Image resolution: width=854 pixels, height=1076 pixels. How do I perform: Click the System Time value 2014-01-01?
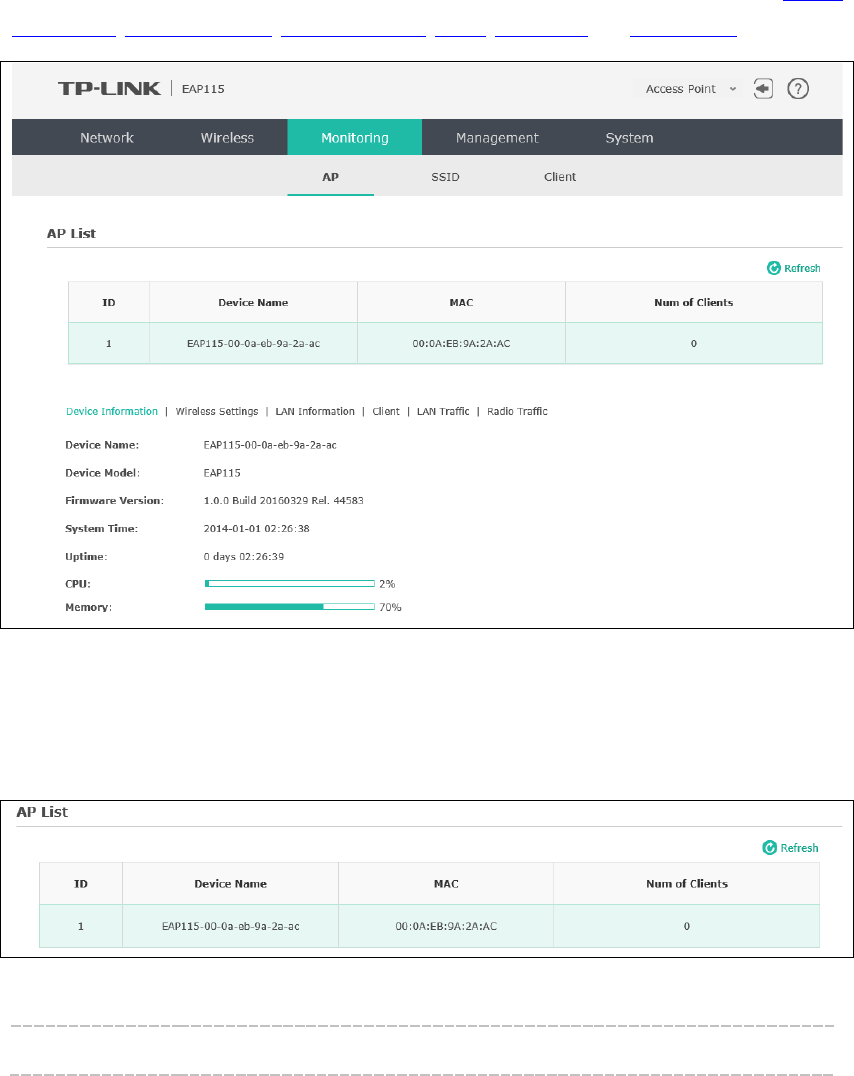[x=257, y=529]
